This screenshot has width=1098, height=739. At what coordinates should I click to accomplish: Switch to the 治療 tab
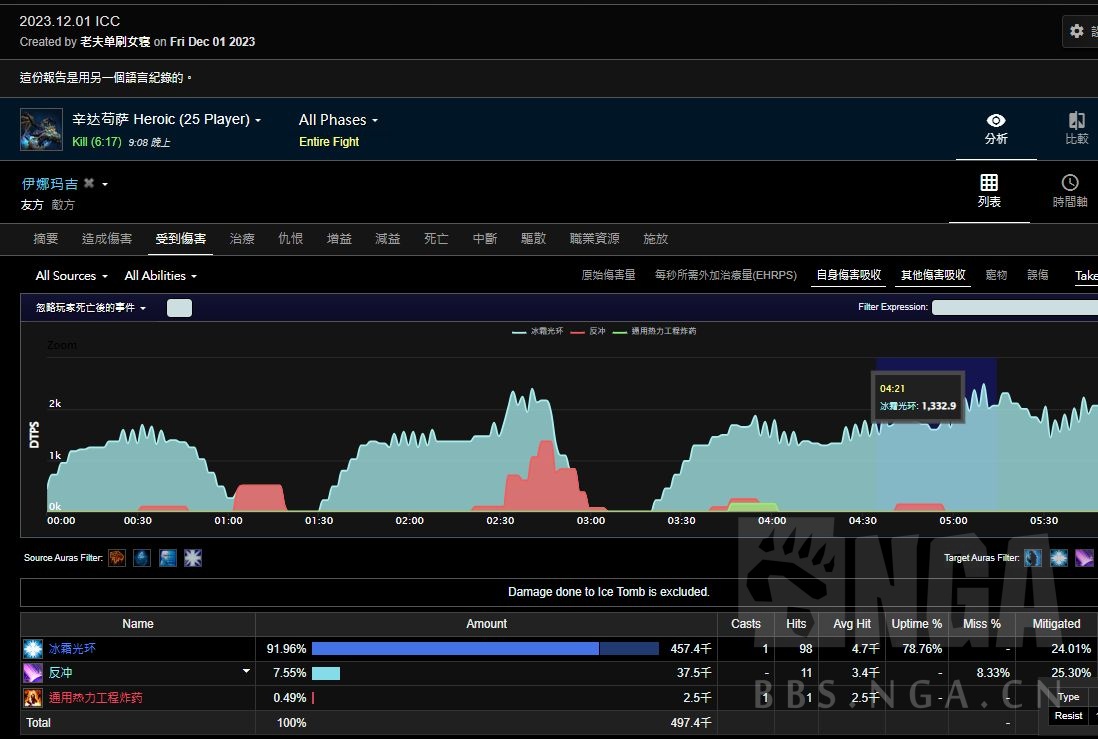(242, 239)
